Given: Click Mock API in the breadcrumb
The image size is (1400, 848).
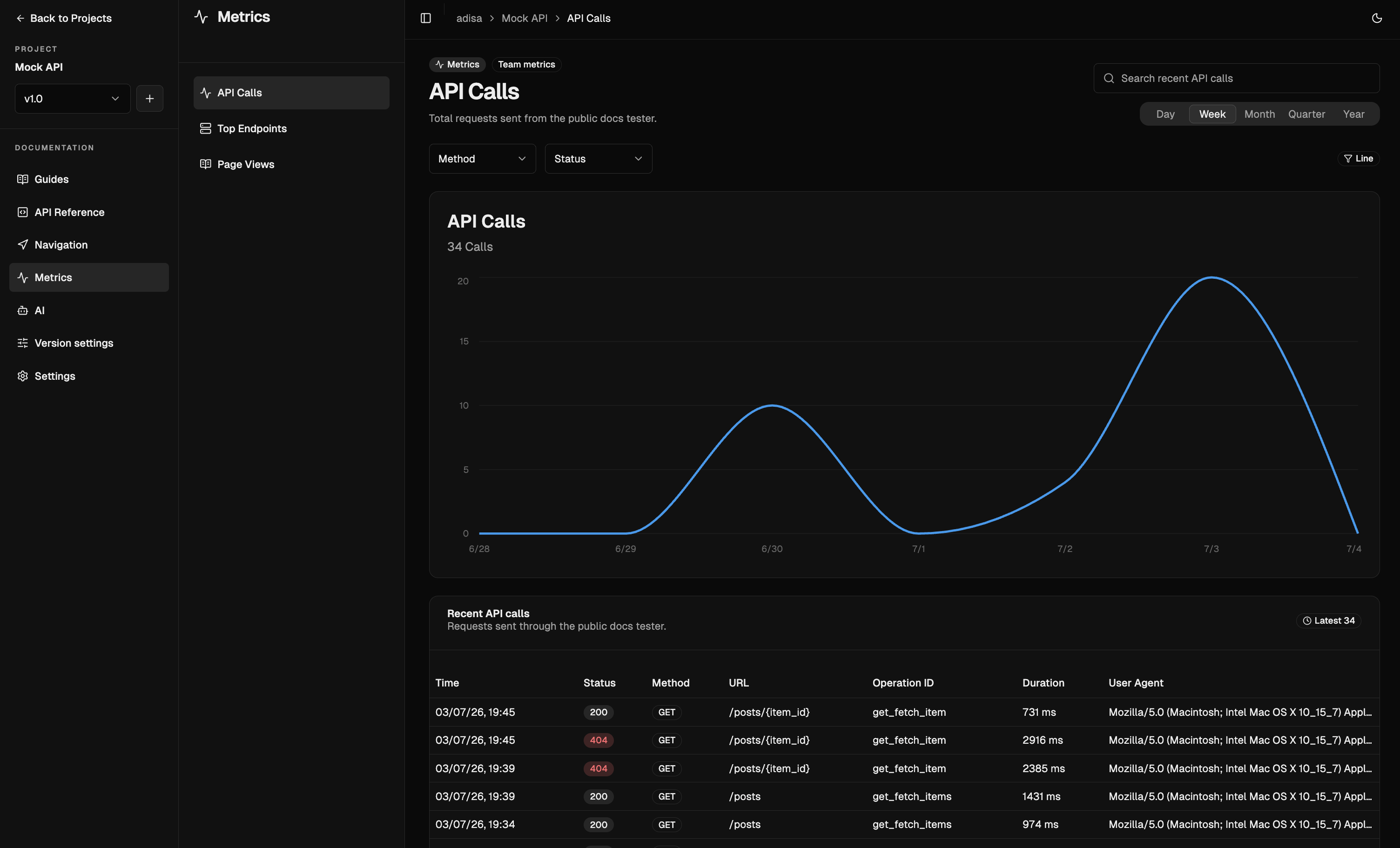Looking at the screenshot, I should coord(525,18).
